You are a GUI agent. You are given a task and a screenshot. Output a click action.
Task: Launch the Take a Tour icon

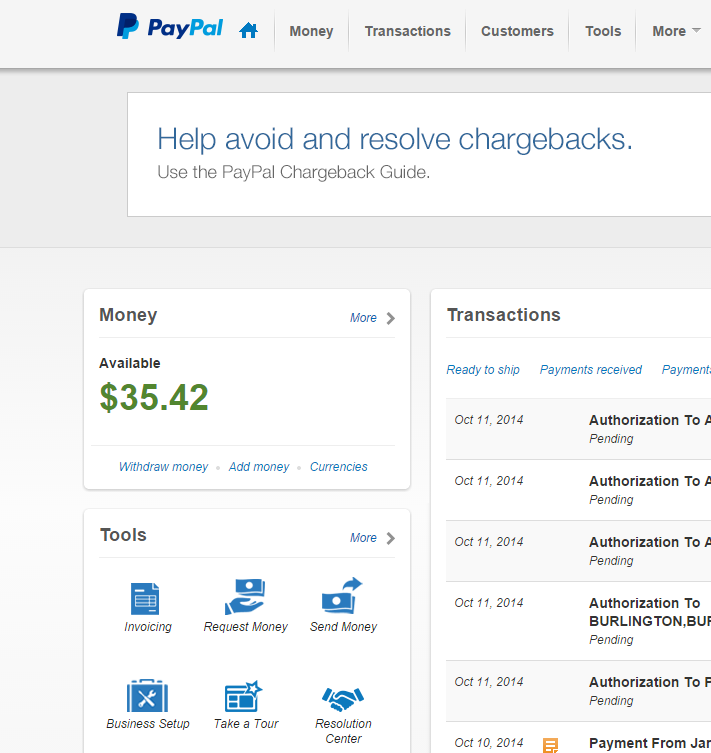[x=244, y=696]
